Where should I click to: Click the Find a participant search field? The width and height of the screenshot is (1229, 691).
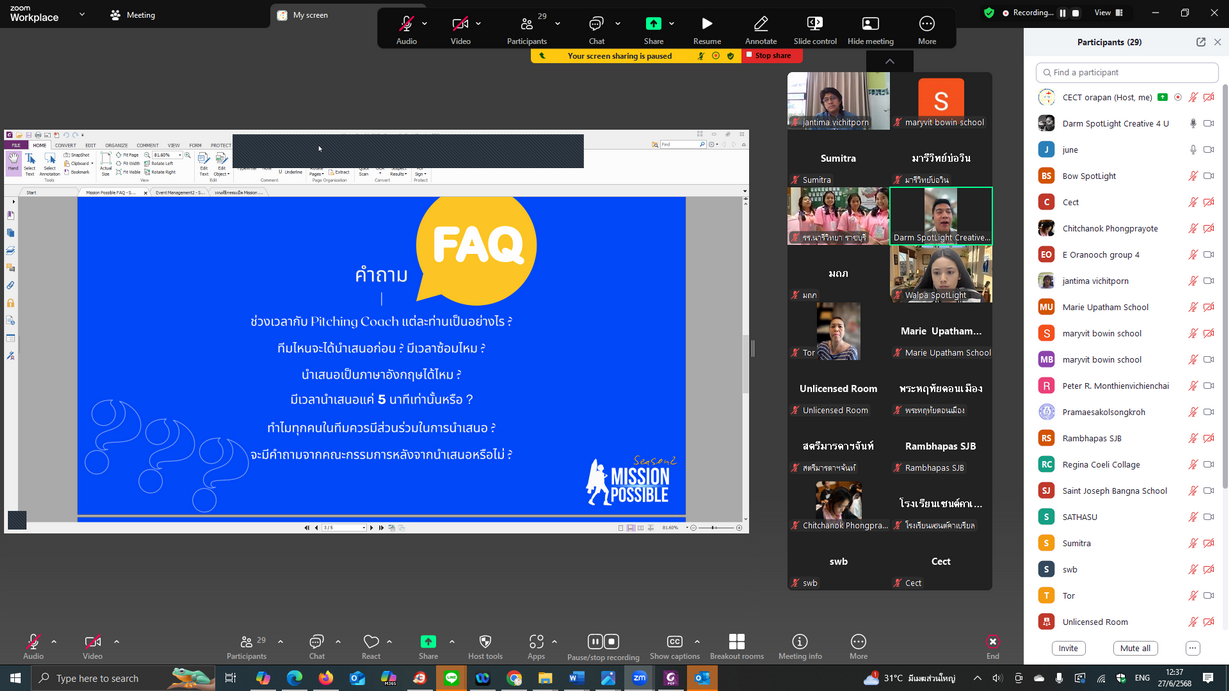pos(1126,72)
